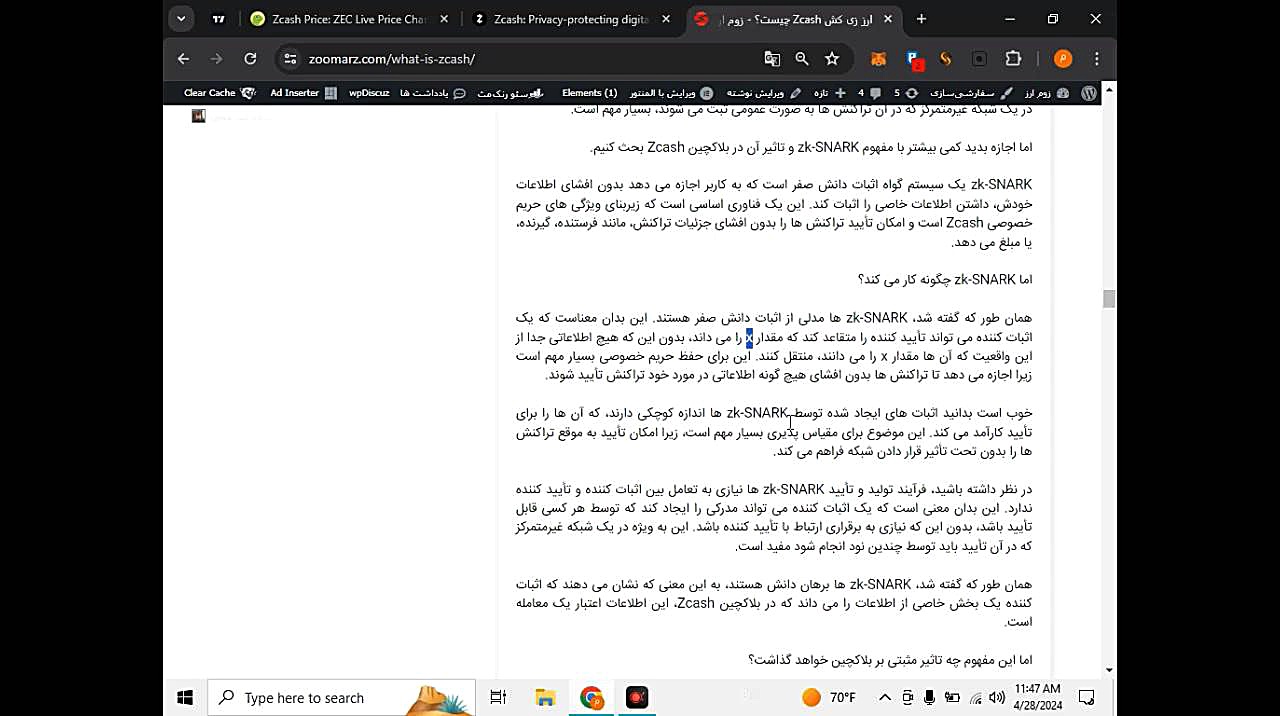This screenshot has height=716, width=1280.
Task: Open سفارشی‌سازی customizer in admin bar
Action: [x=972, y=93]
